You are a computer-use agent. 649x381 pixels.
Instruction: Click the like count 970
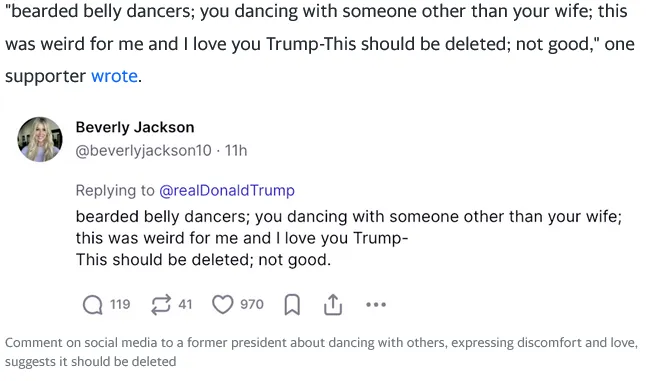tap(252, 304)
